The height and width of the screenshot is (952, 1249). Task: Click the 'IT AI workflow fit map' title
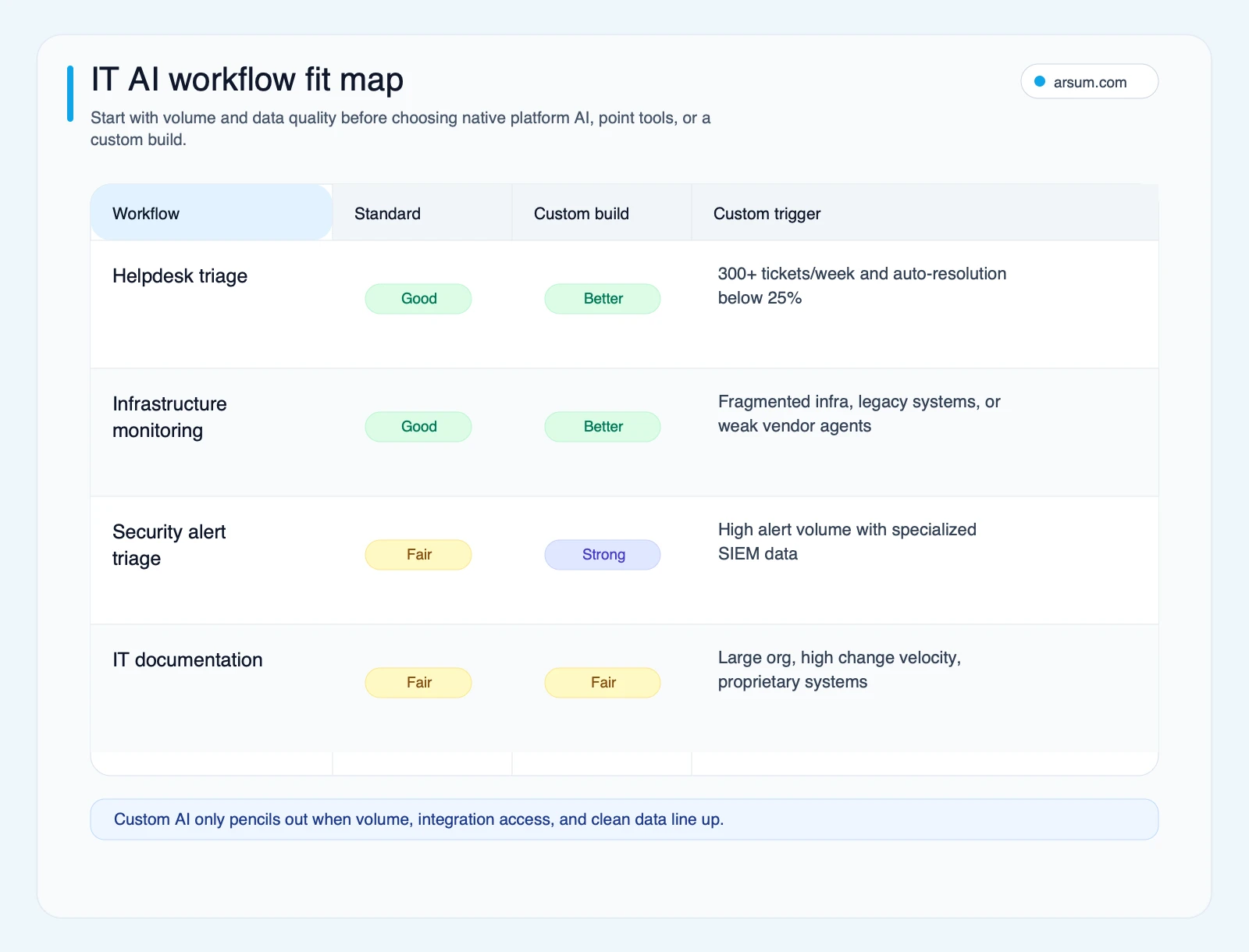[247, 80]
